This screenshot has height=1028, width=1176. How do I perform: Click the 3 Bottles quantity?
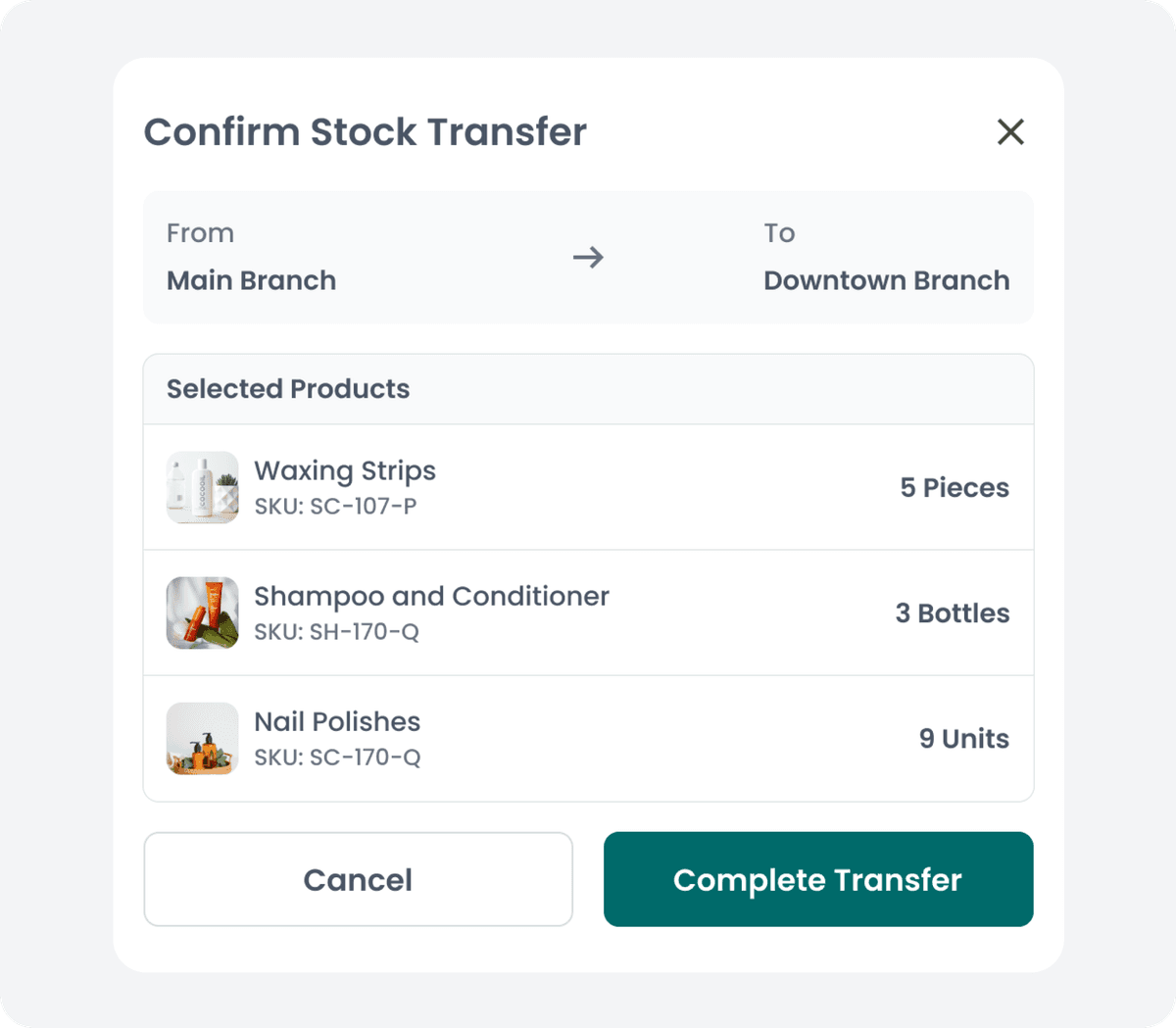tap(952, 612)
